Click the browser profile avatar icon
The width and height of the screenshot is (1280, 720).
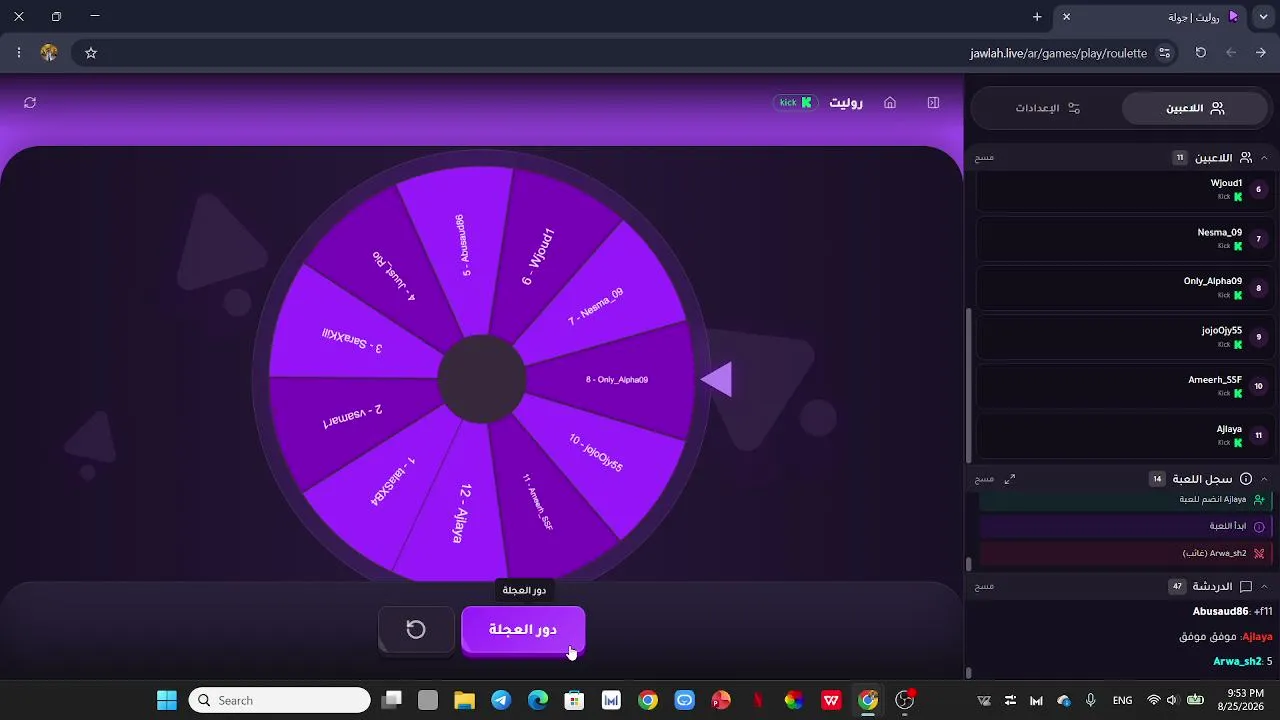(49, 53)
